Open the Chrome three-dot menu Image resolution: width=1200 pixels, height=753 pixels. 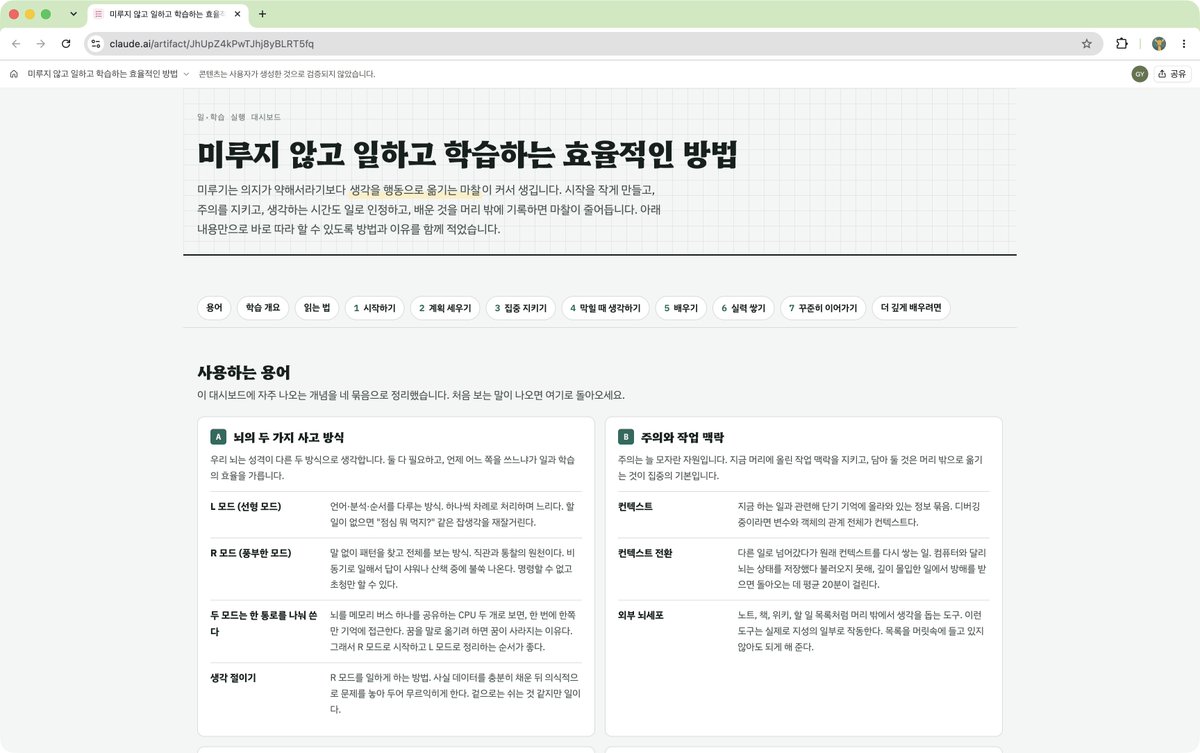pyautogui.click(x=1185, y=44)
